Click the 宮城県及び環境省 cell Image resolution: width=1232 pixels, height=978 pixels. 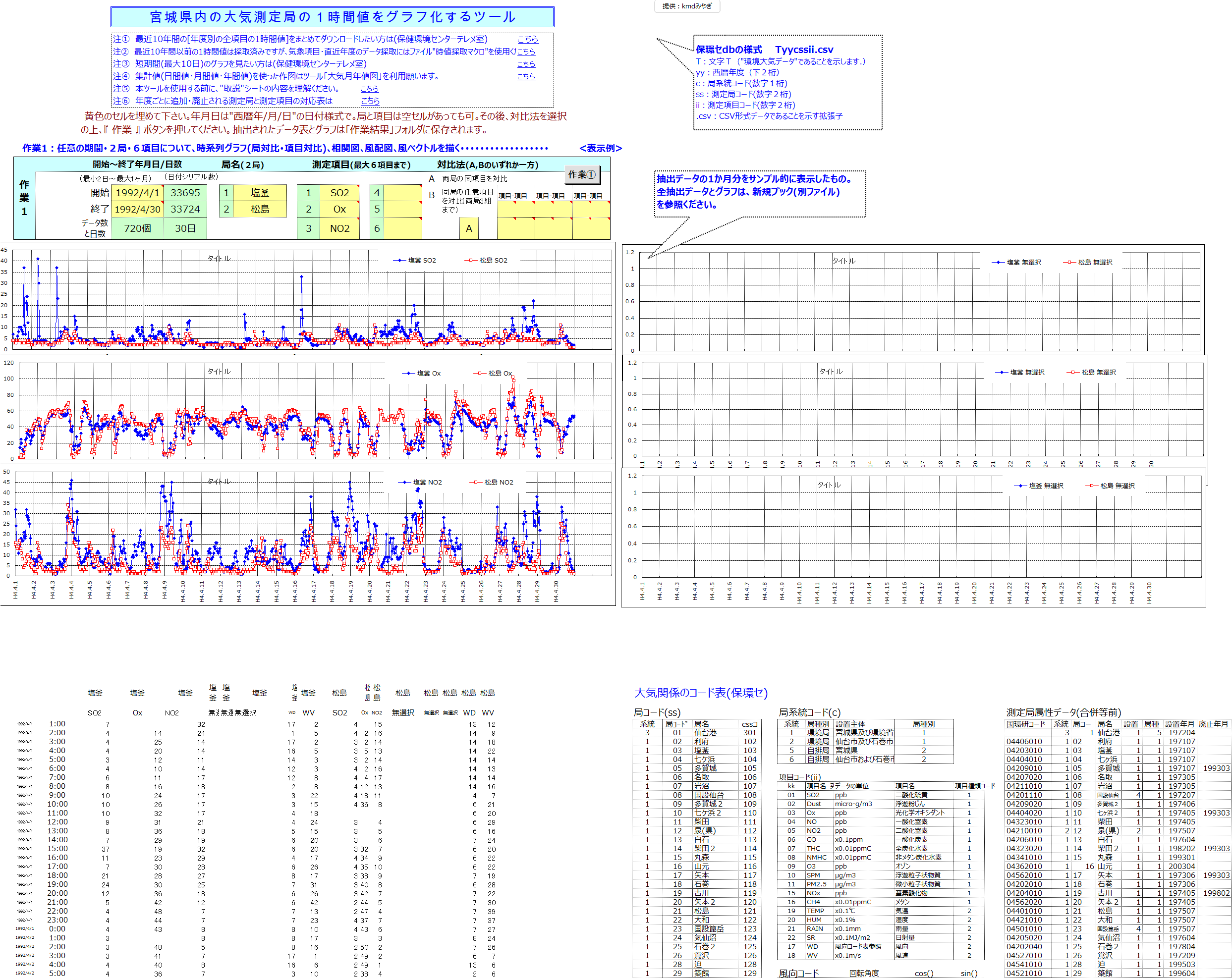pos(864,733)
